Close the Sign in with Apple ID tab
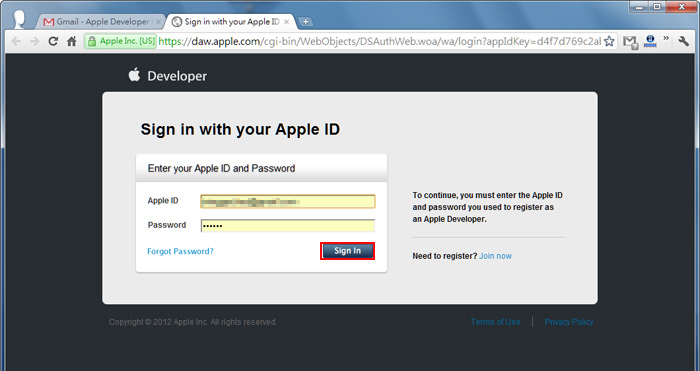 [287, 21]
